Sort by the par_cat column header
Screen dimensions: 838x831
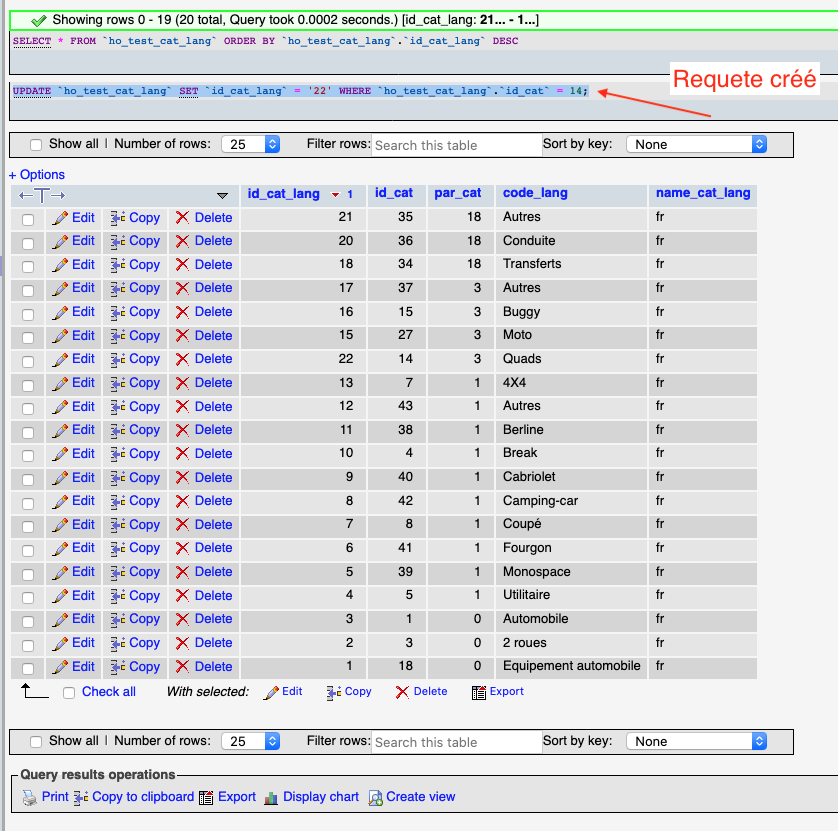457,193
